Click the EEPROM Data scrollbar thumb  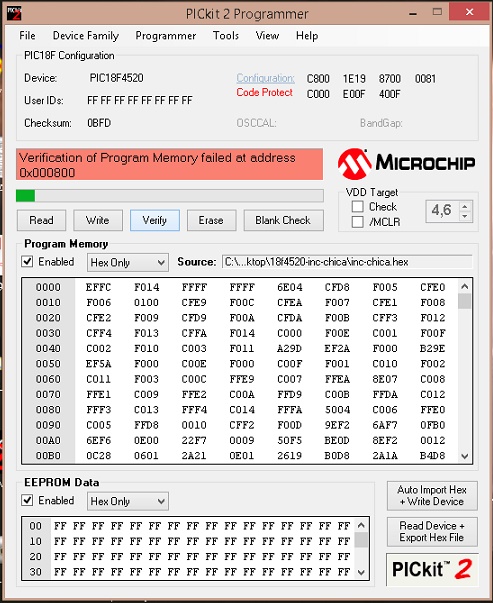[x=361, y=540]
